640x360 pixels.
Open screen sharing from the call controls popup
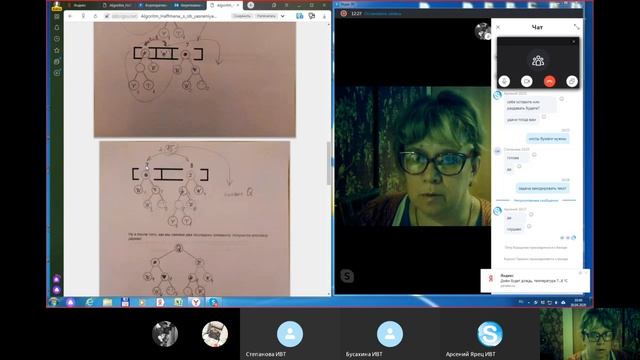(572, 81)
